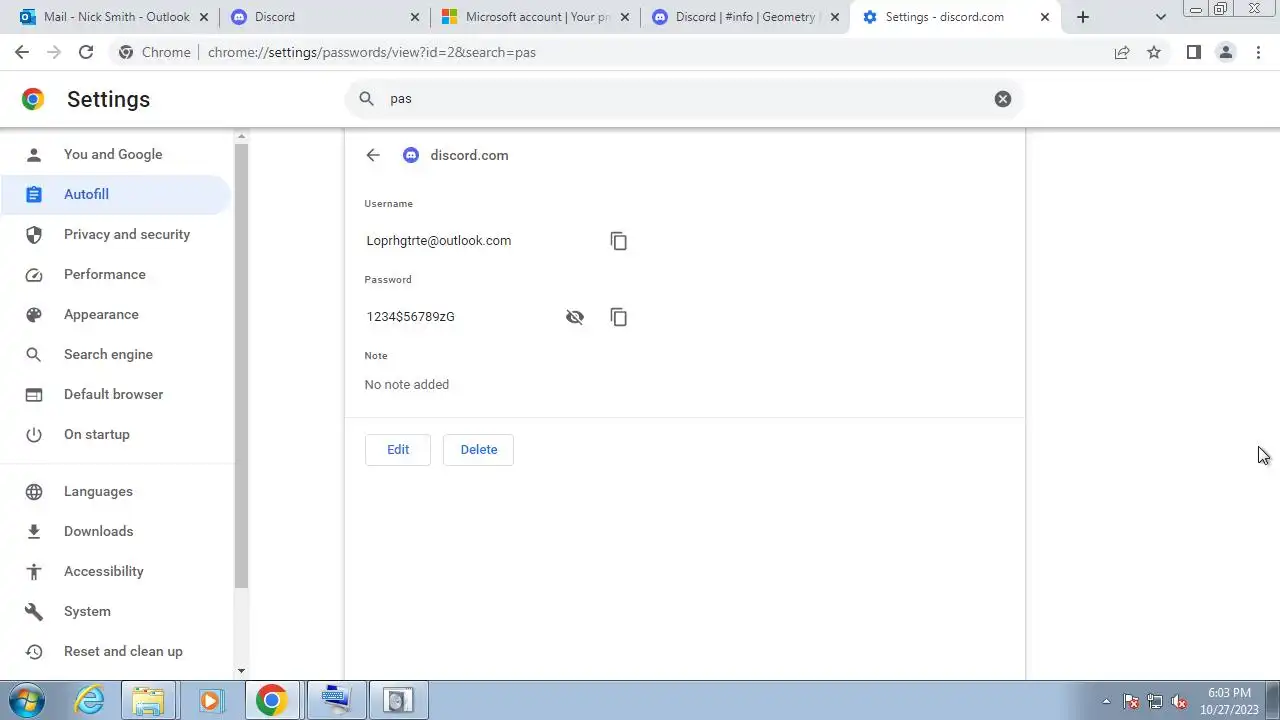Click the Chrome taskbar icon

click(x=271, y=700)
